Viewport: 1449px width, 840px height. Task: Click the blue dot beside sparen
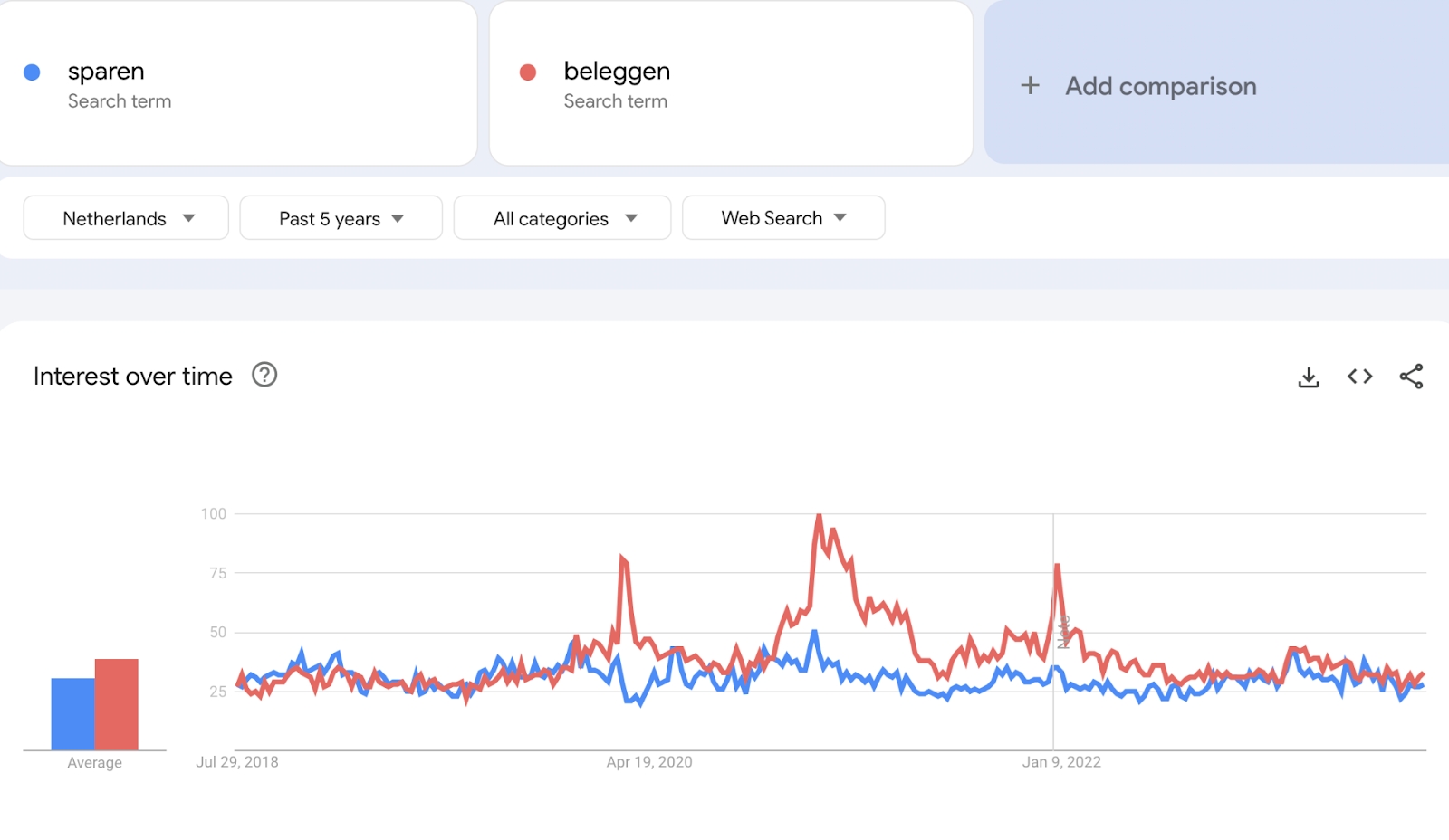tap(32, 72)
